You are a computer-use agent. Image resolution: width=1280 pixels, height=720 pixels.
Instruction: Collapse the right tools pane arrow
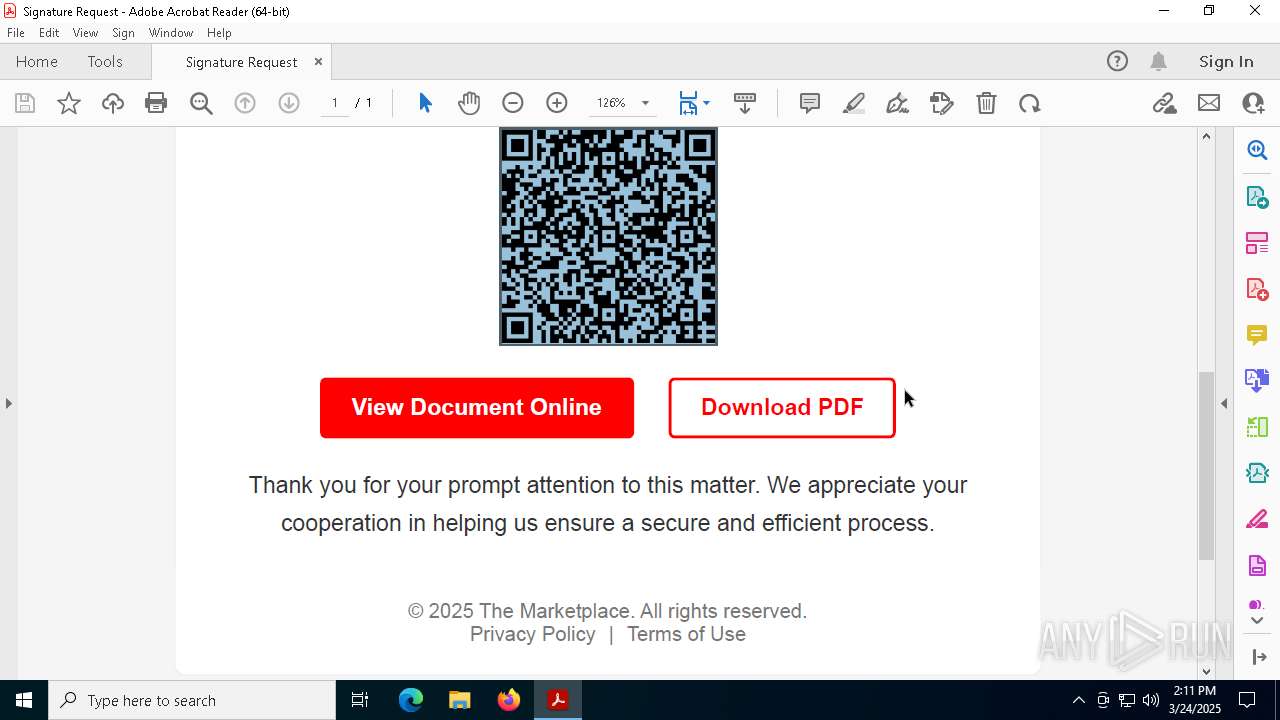(1224, 403)
